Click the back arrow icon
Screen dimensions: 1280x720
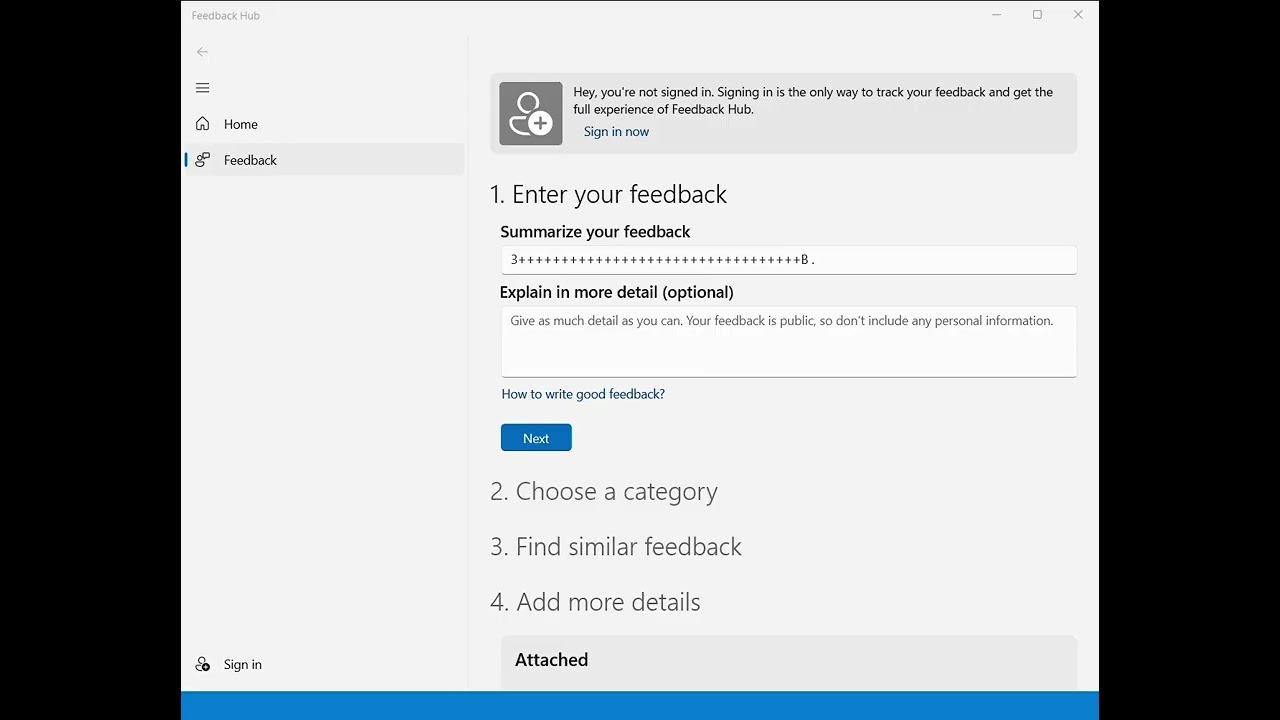click(x=202, y=52)
